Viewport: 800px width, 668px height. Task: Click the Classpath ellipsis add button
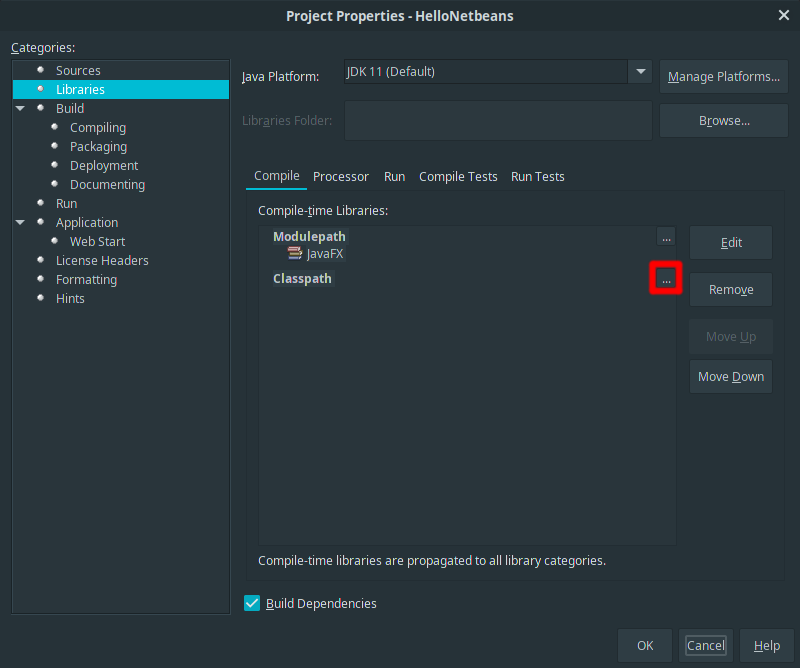pos(666,279)
